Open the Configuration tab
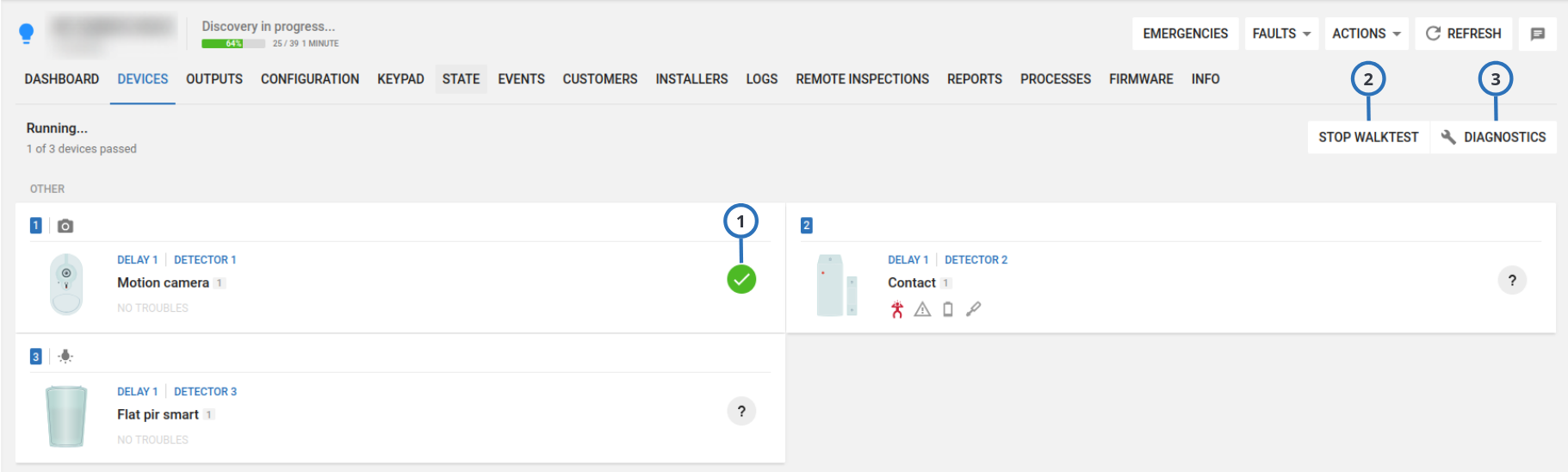Viewport: 1568px width, 472px height. [310, 79]
